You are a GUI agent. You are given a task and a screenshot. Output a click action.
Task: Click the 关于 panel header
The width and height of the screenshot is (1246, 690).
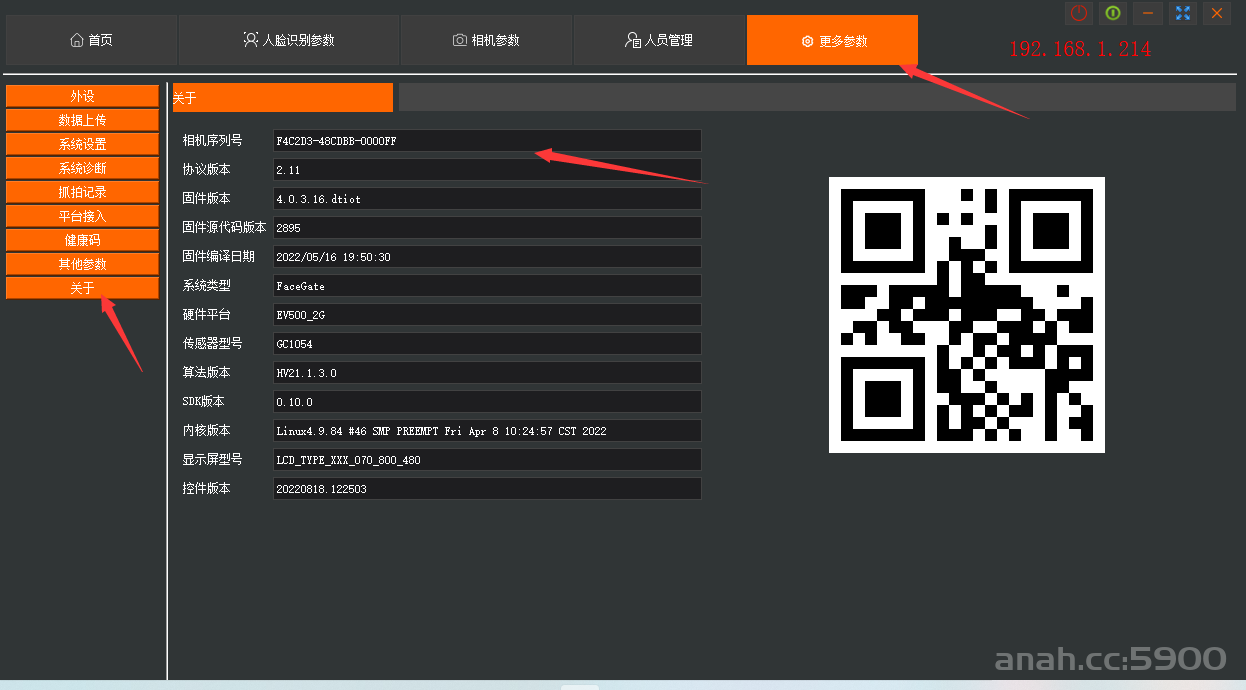(283, 97)
